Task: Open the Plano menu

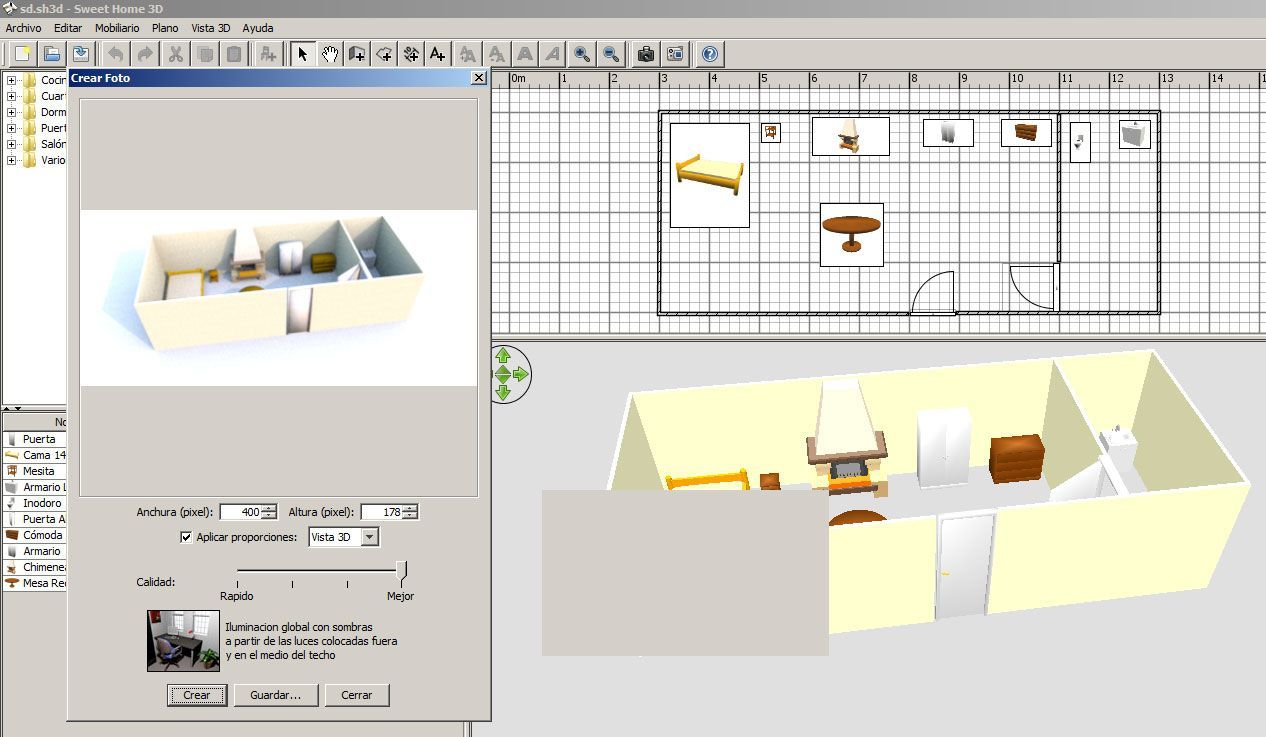Action: point(164,28)
